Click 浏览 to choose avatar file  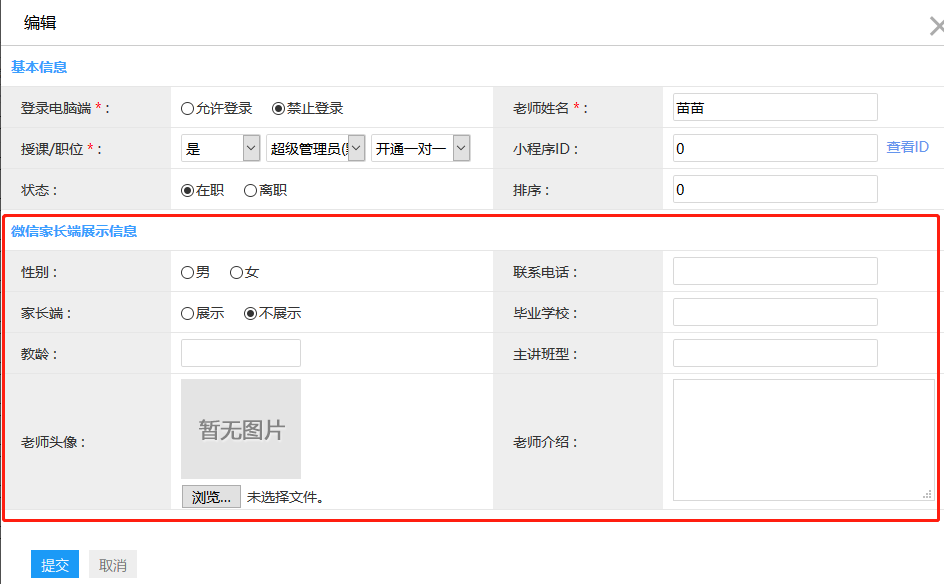[211, 496]
